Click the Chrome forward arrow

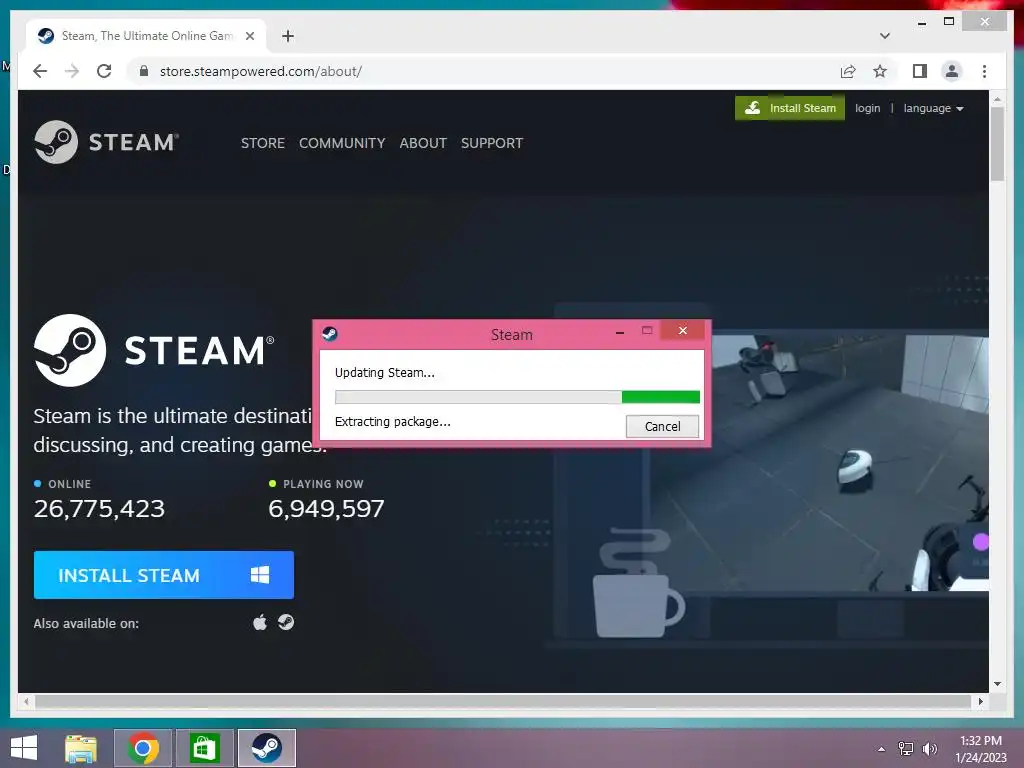(x=72, y=71)
